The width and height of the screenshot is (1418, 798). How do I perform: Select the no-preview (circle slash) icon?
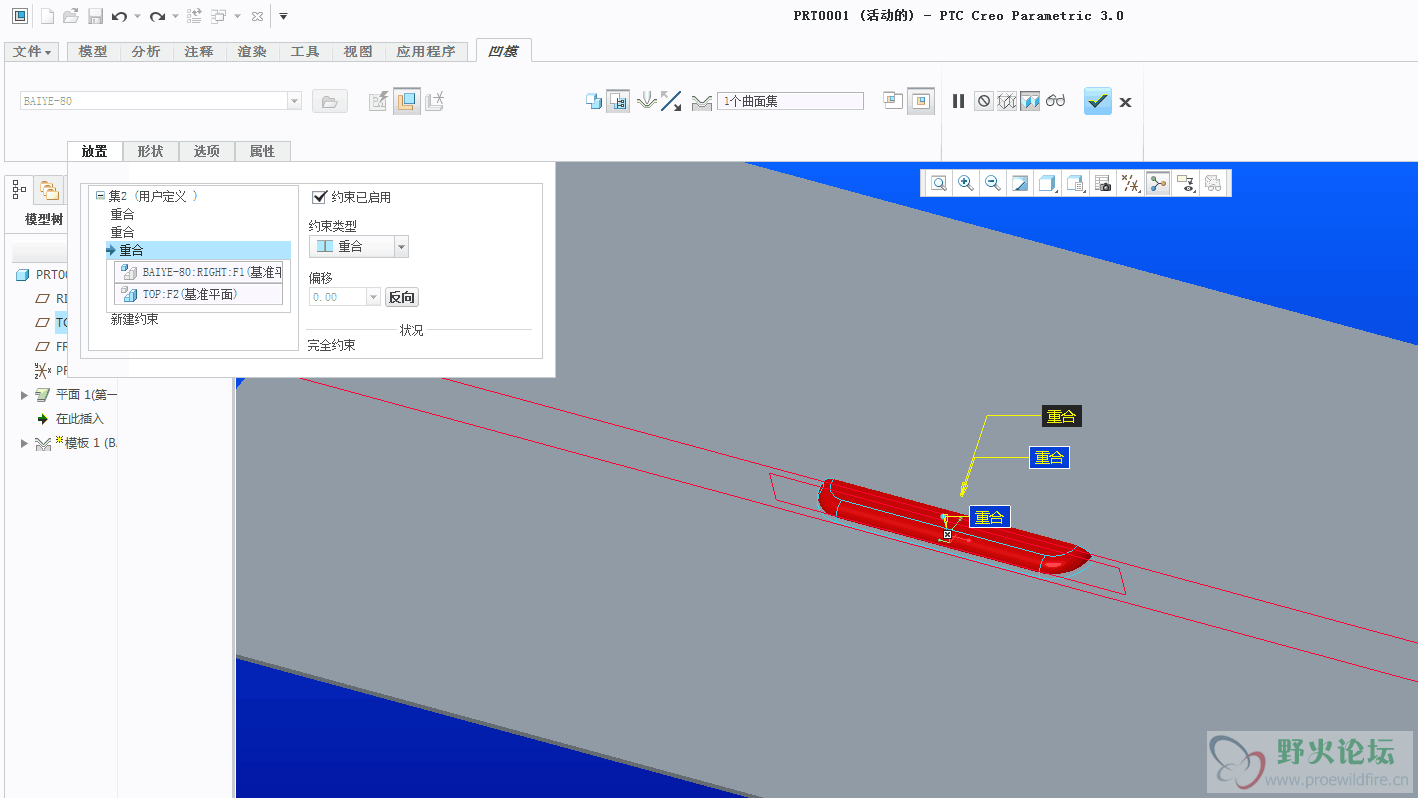(x=984, y=101)
